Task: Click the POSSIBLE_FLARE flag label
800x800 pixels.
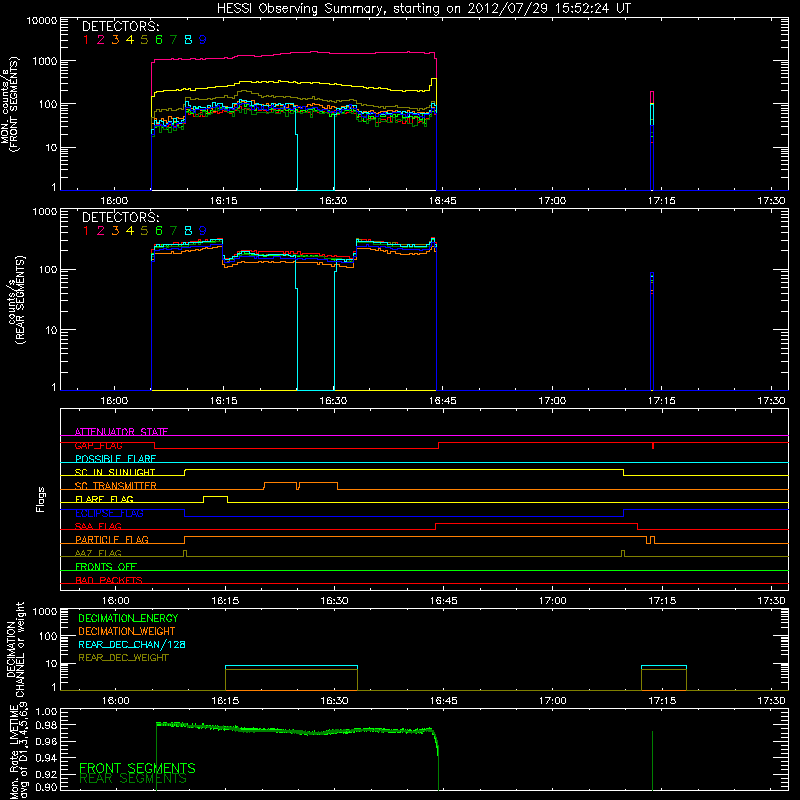Action: pos(115,459)
